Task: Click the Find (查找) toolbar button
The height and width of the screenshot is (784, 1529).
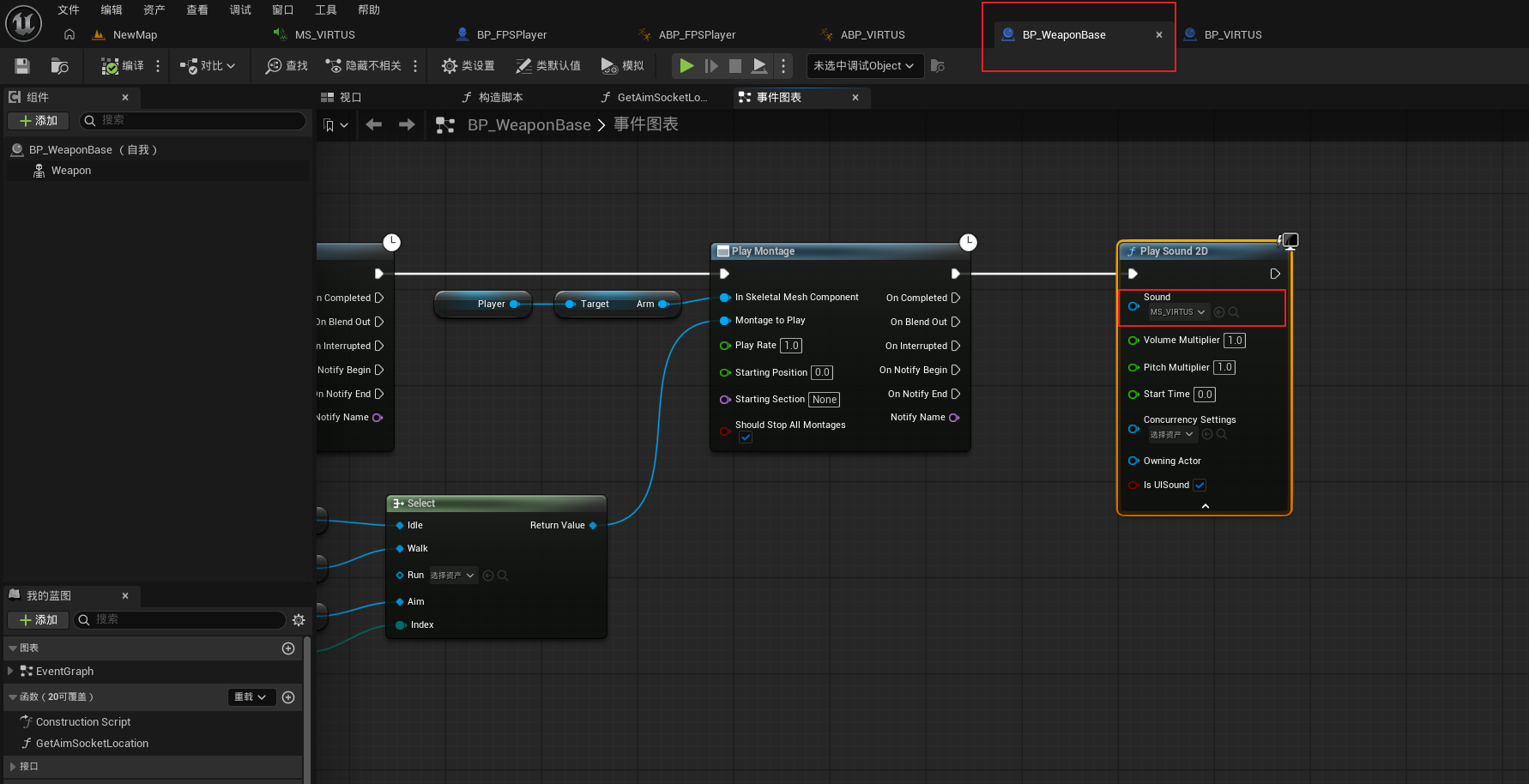Action: point(287,66)
